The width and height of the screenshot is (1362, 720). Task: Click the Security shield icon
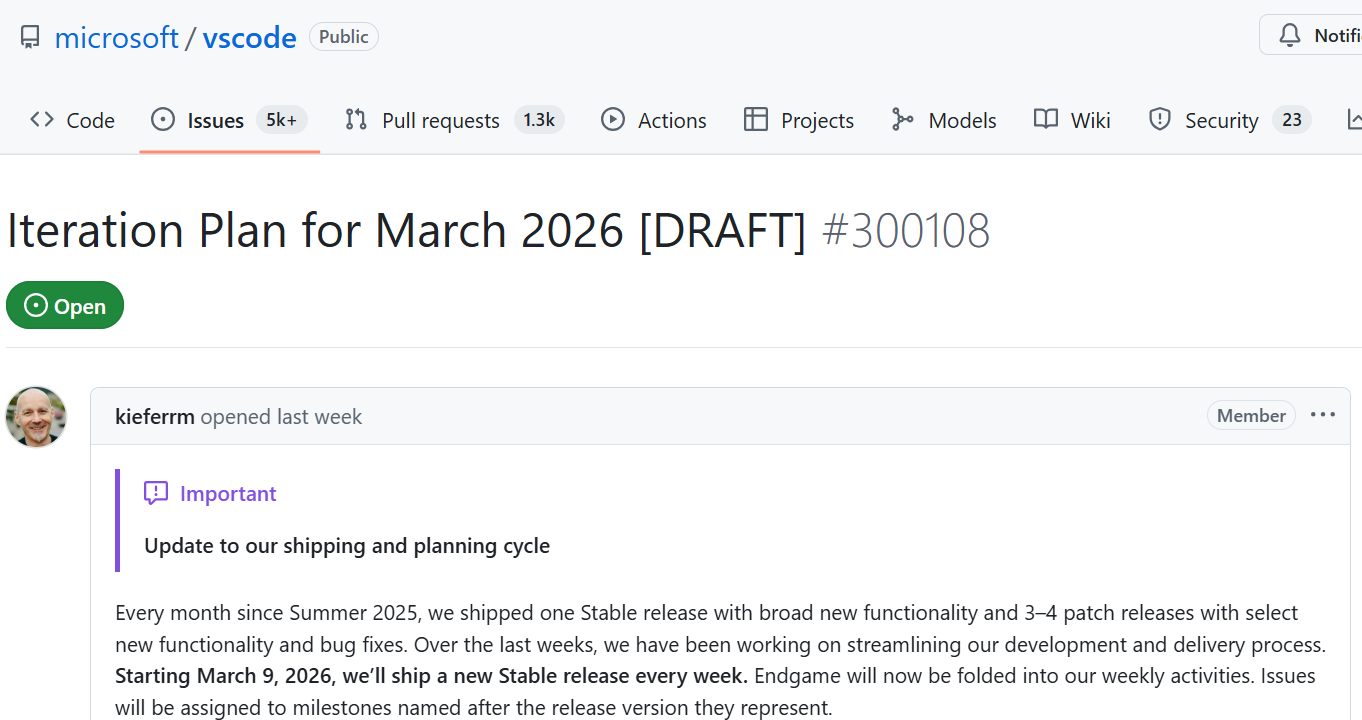(x=1160, y=120)
